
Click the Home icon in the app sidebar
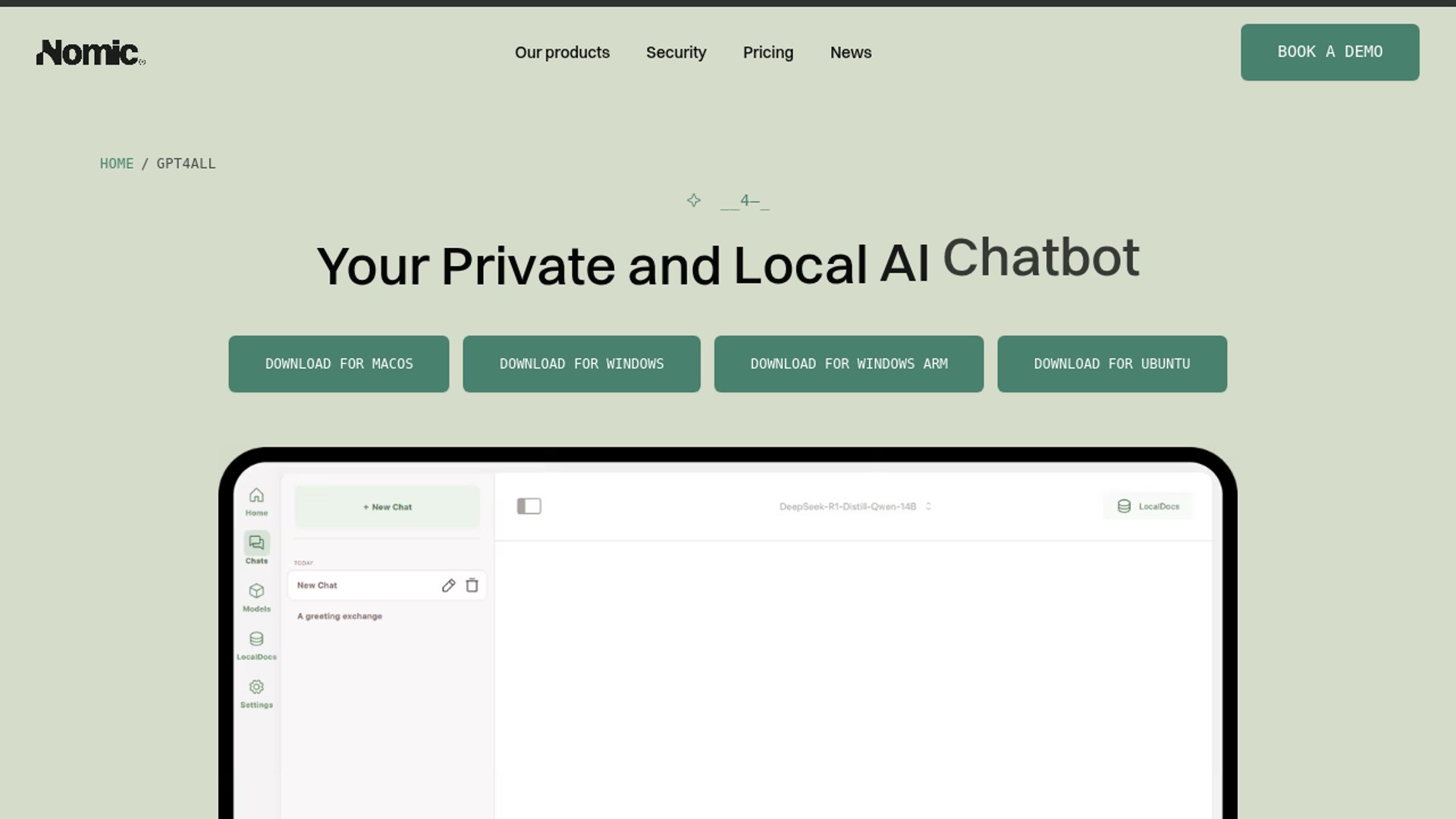[x=256, y=496]
